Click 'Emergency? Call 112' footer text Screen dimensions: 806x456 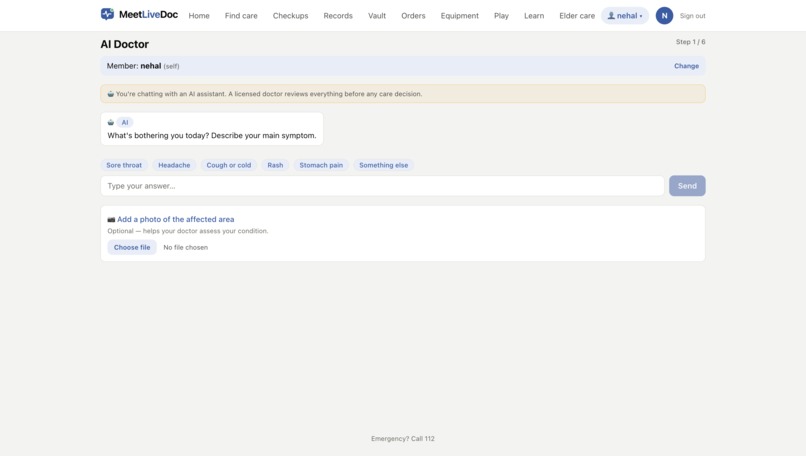click(403, 439)
